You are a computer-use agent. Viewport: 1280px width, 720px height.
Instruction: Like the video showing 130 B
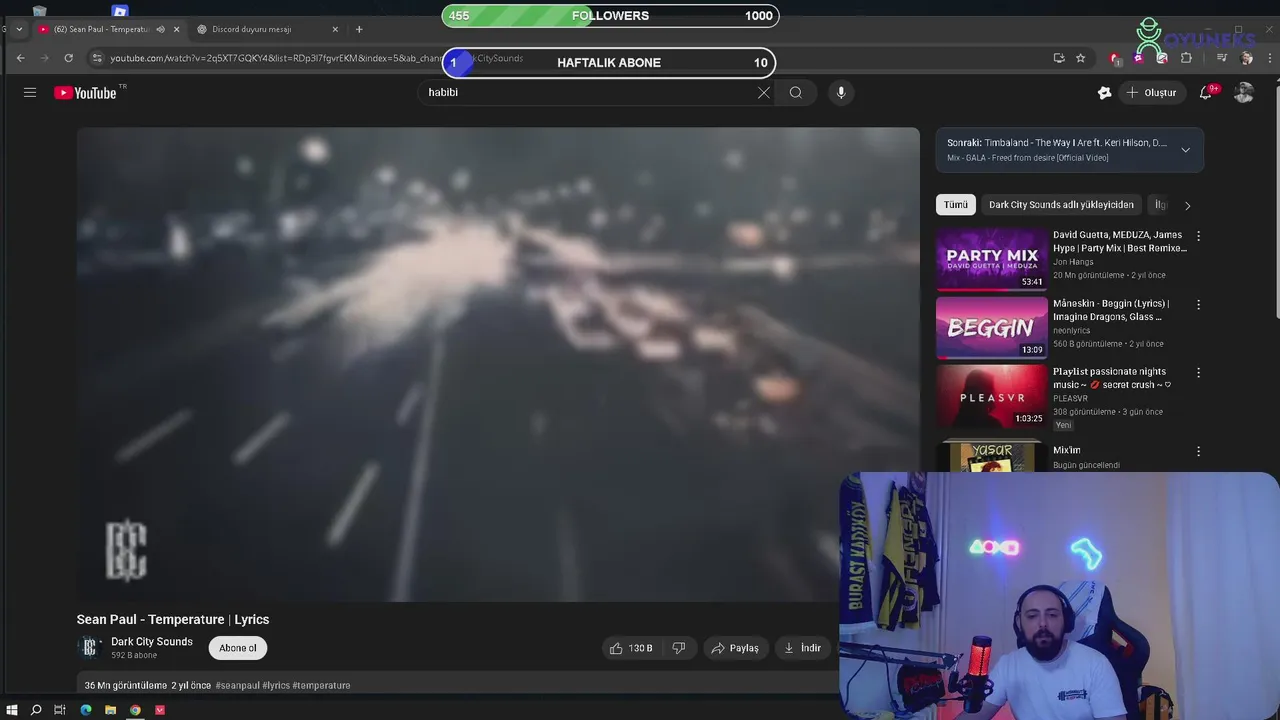(x=631, y=648)
